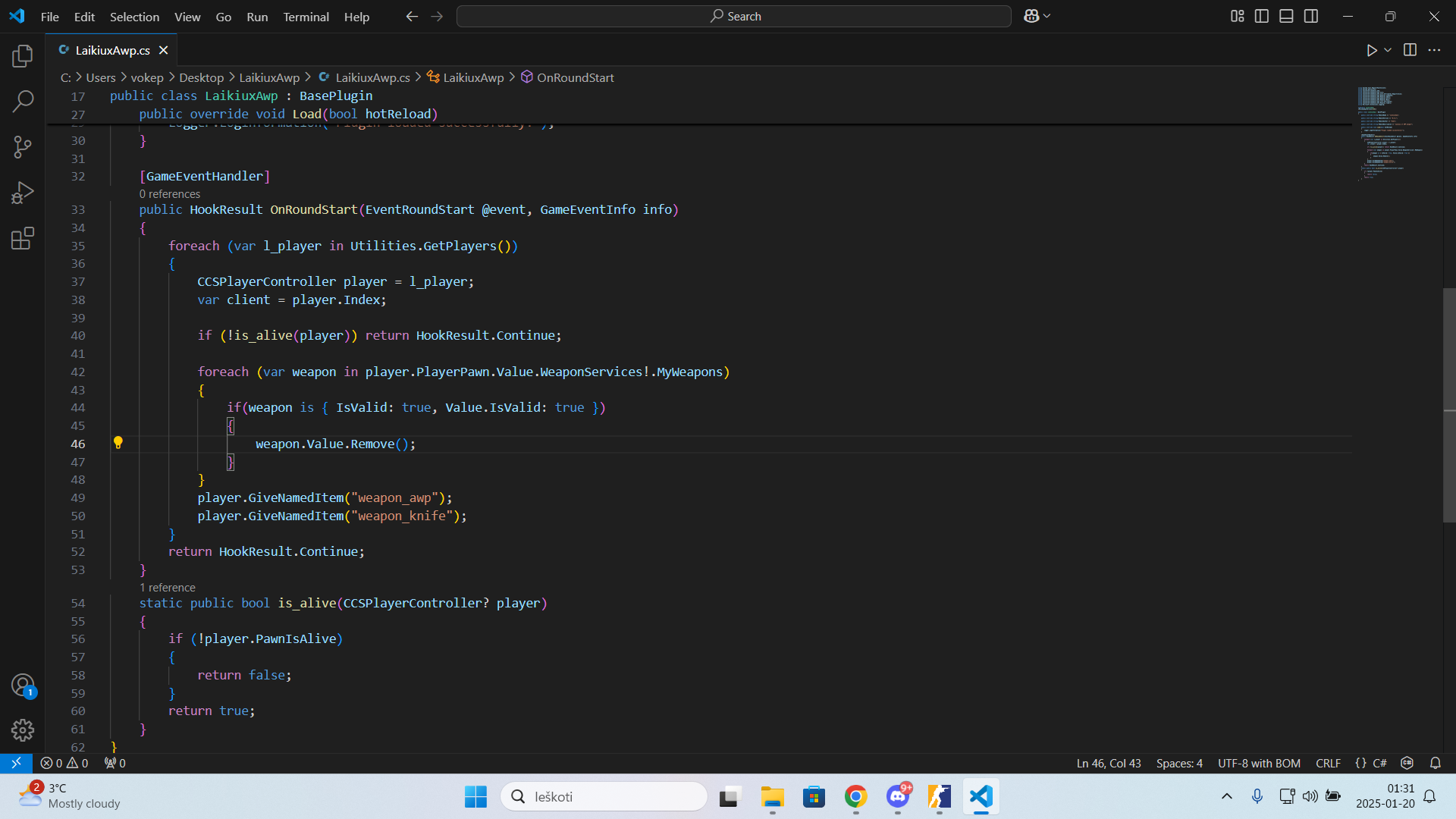The image size is (1456, 819).
Task: Change encoding via UTF-8 with BOM
Action: [1259, 763]
